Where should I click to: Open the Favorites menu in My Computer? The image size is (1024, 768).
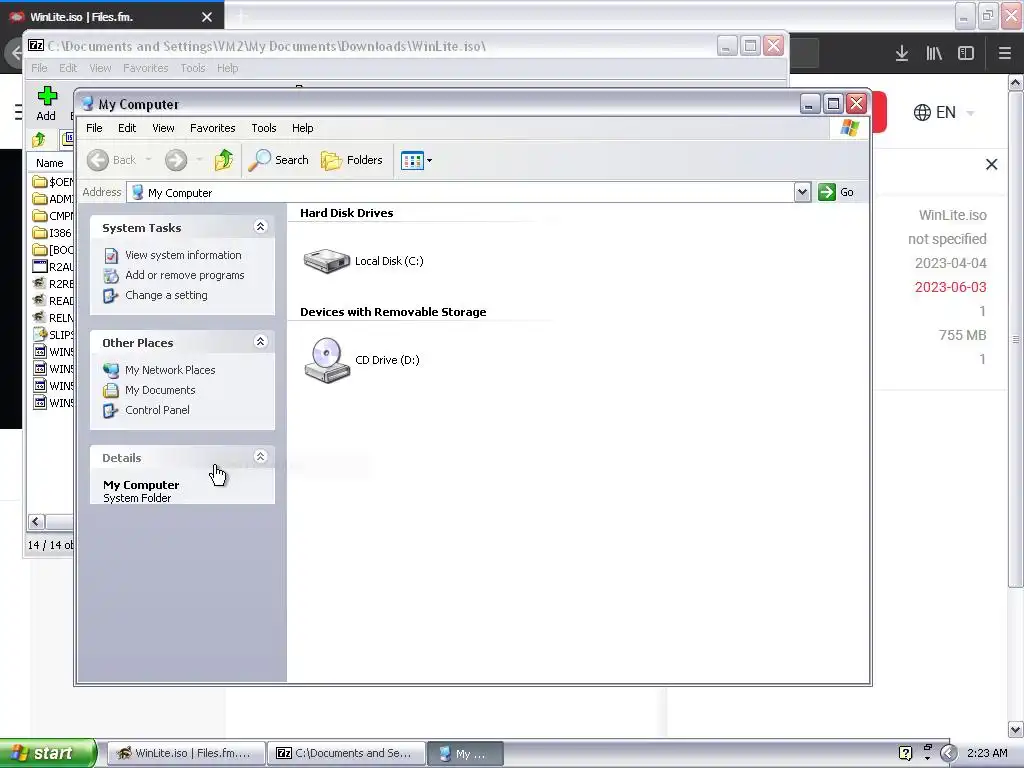(212, 128)
